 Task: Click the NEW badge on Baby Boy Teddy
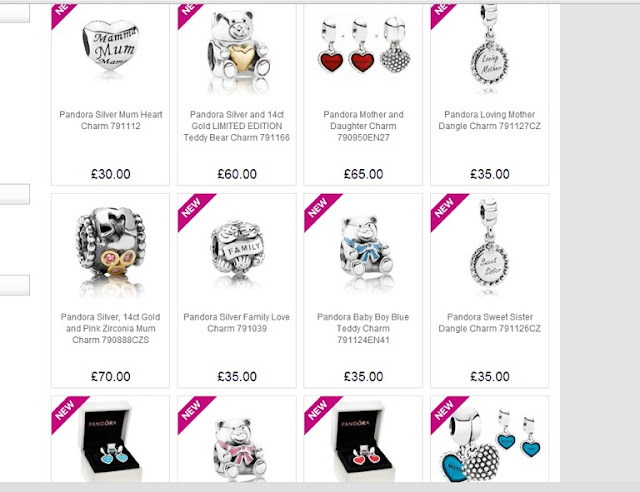coord(320,209)
